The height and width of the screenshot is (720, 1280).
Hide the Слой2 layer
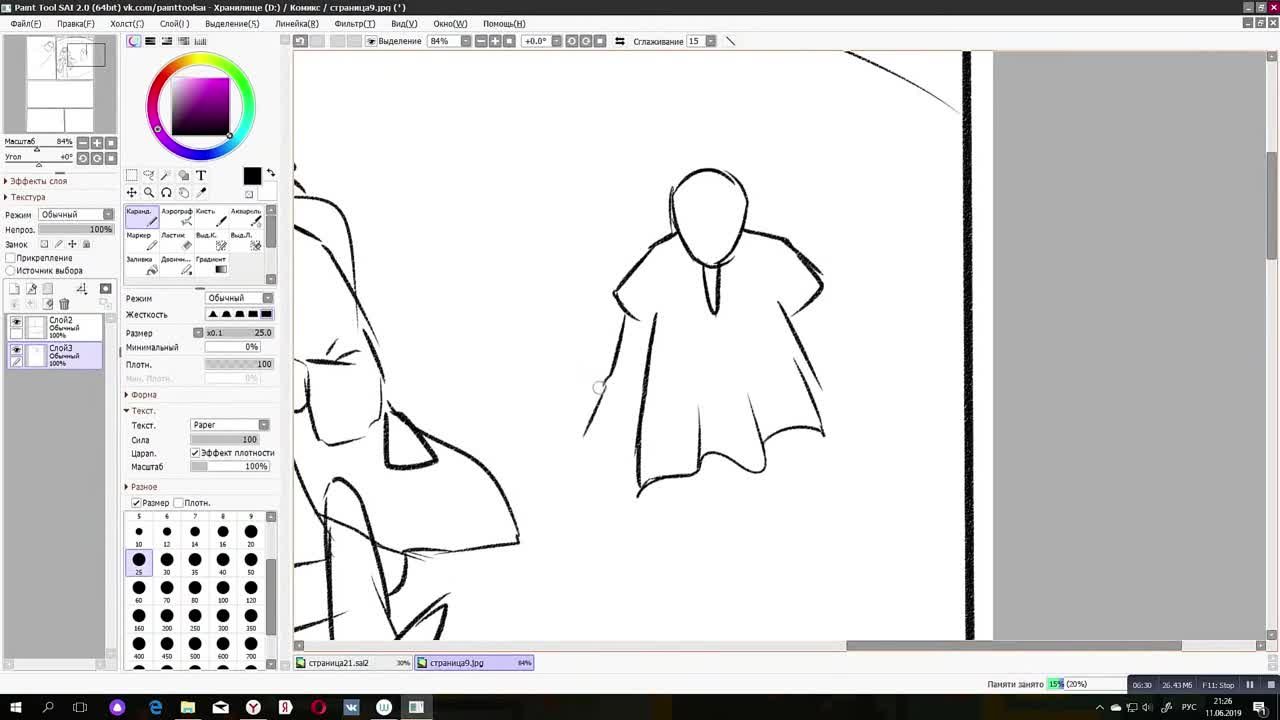click(x=16, y=321)
